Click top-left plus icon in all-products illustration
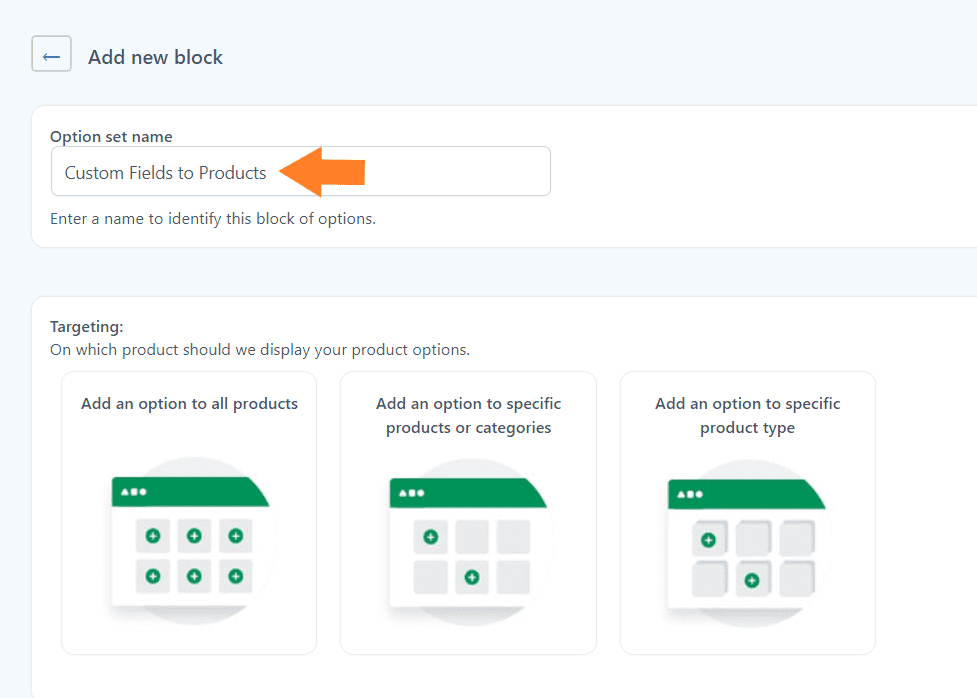977x698 pixels. point(153,535)
